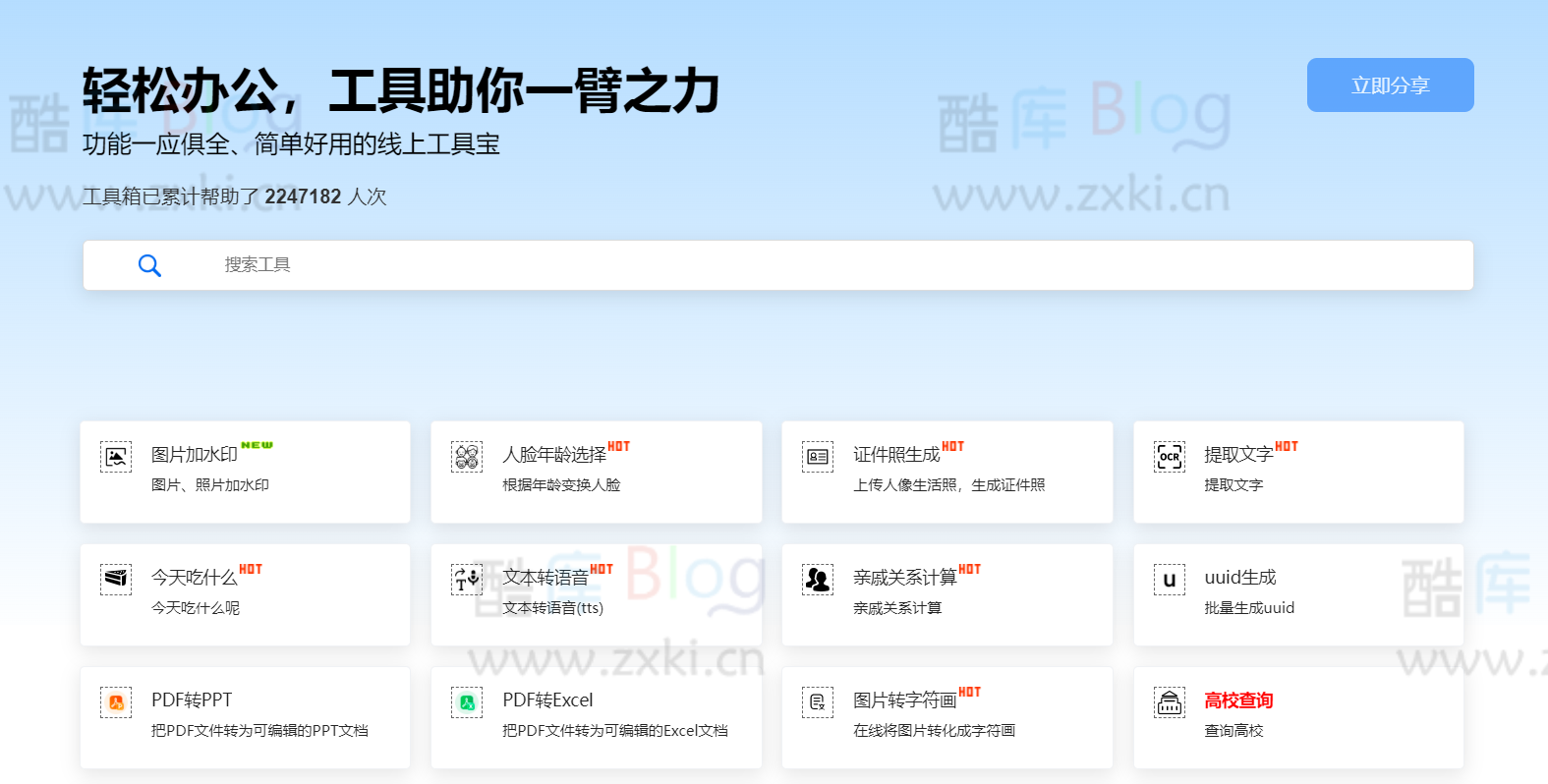Open the 人脸年龄选择 tool title
This screenshot has width=1548, height=784.
click(x=554, y=455)
